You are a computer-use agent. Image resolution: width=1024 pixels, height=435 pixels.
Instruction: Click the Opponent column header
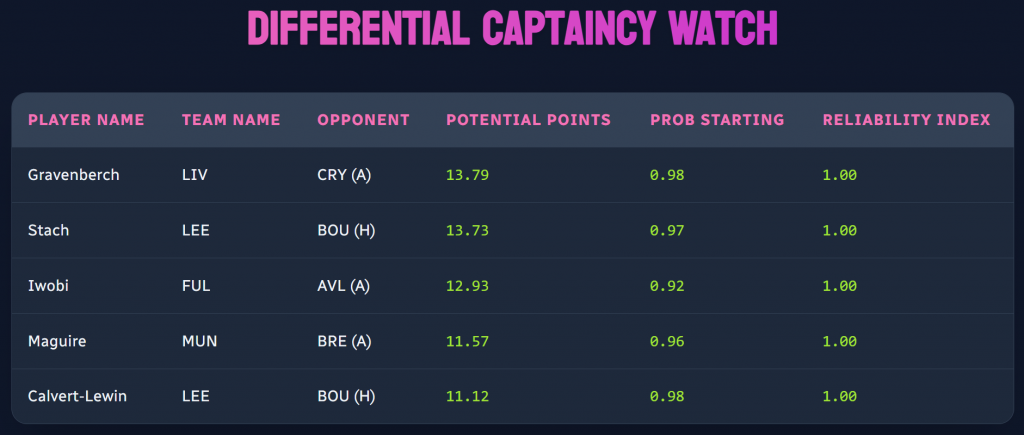click(x=363, y=120)
